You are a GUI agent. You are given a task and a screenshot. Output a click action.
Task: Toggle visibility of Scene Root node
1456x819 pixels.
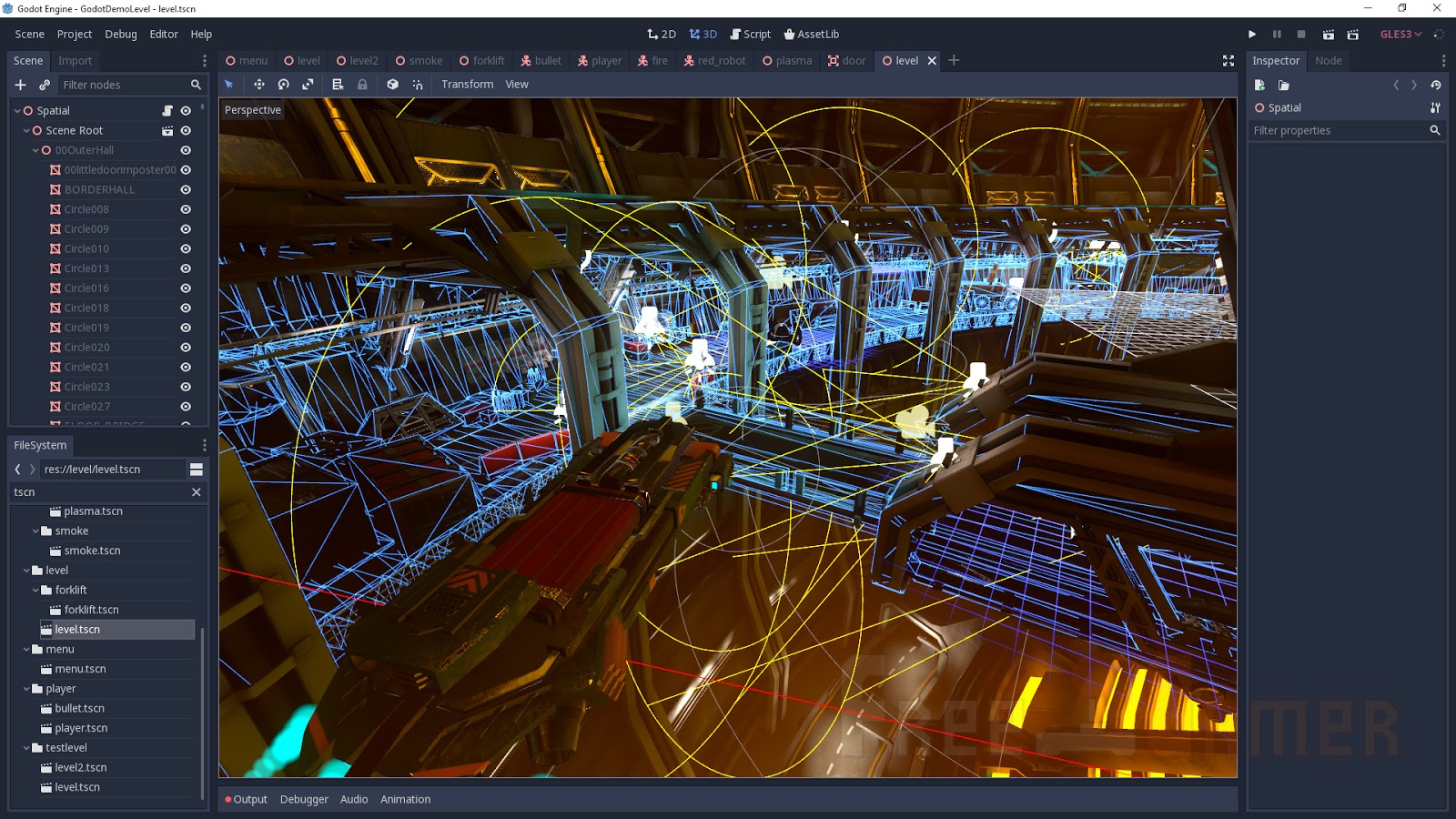click(x=186, y=131)
